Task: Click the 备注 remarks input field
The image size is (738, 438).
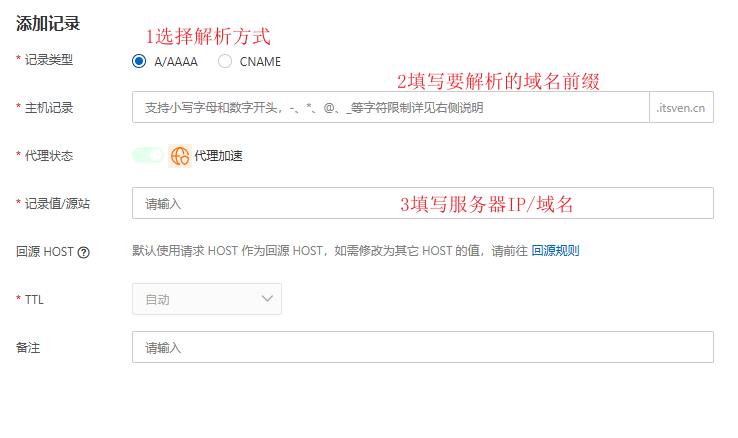Action: [x=422, y=347]
